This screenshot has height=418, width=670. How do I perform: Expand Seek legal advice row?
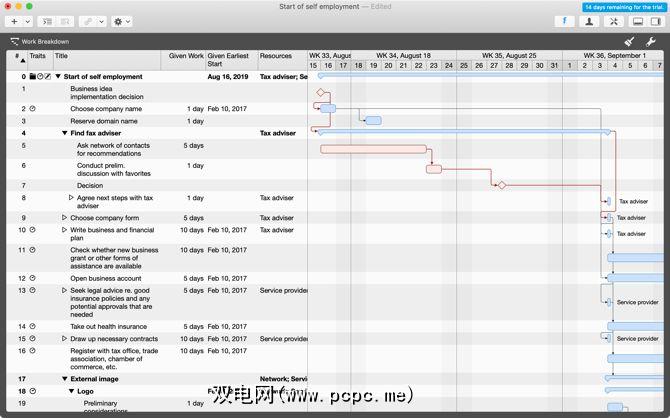tap(65, 290)
